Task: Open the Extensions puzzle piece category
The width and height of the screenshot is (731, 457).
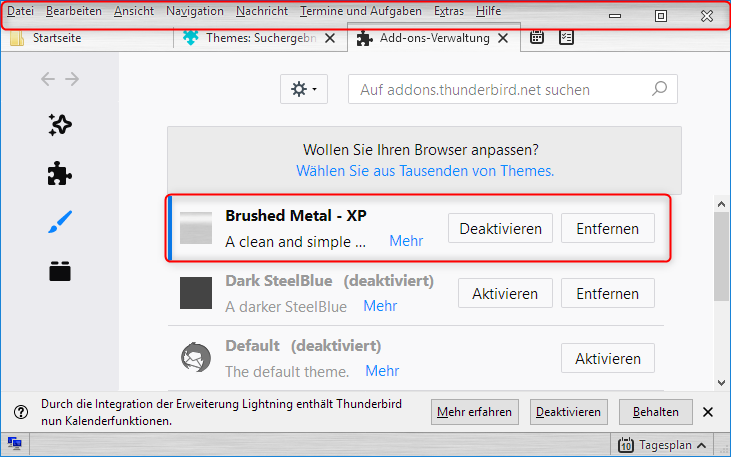Action: (x=60, y=174)
